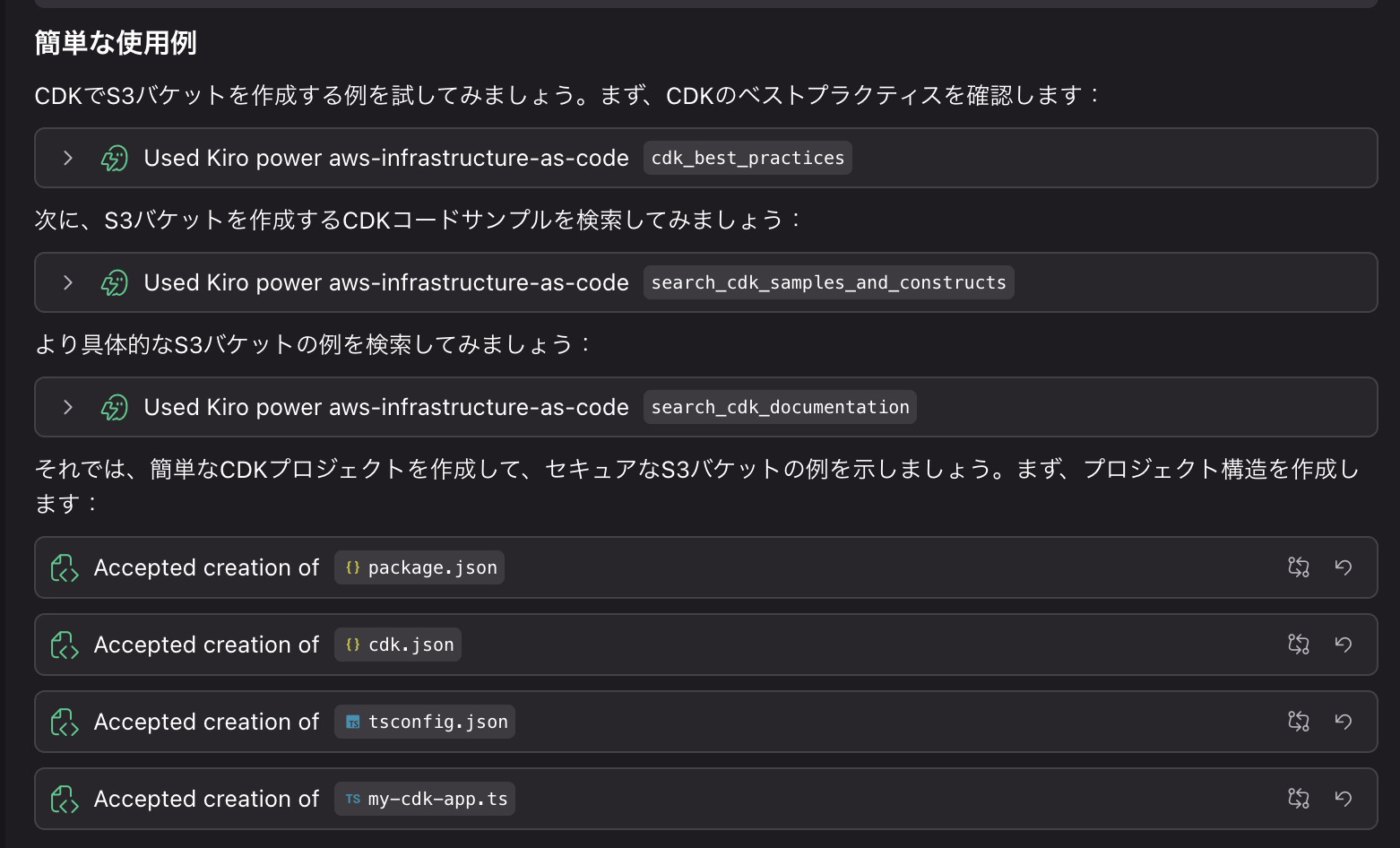Expand the search_cdk_documentation tool call

(x=67, y=407)
